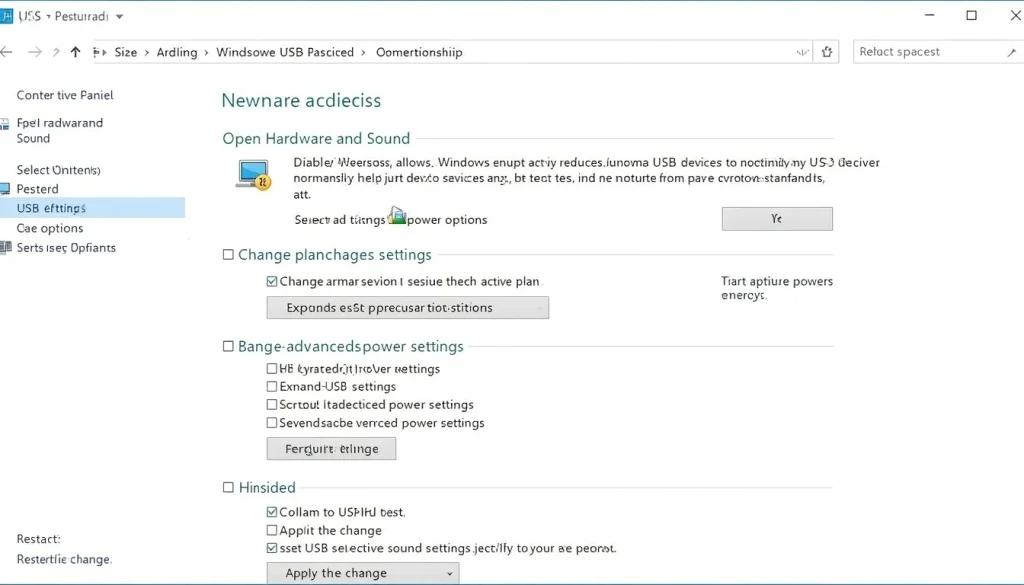Screen dimensions: 1024x585
Task: Enable Exnand-USB settings checkbox
Action: [272, 387]
